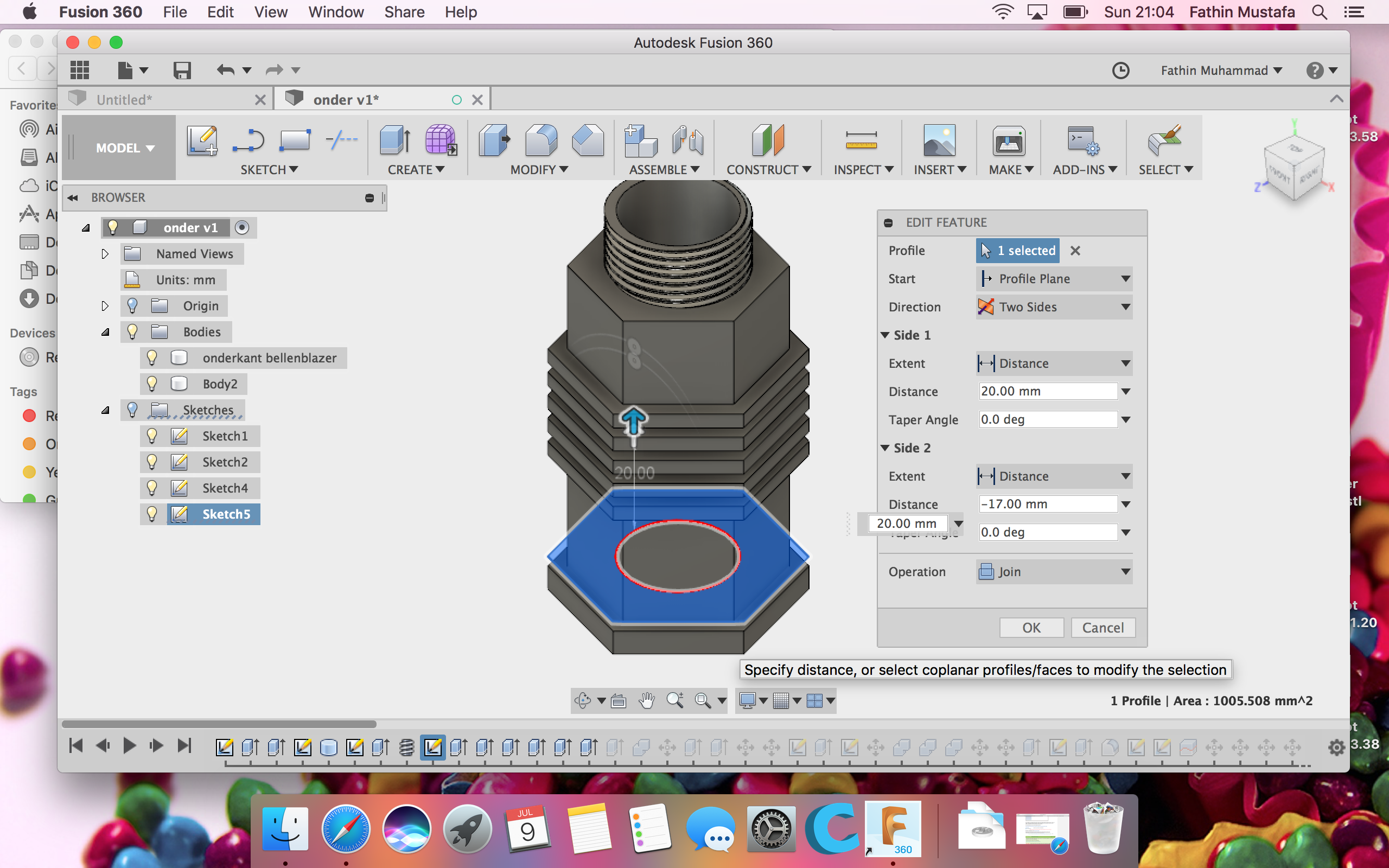Click the New Component assemble icon
The width and height of the screenshot is (1389, 868).
[x=640, y=141]
